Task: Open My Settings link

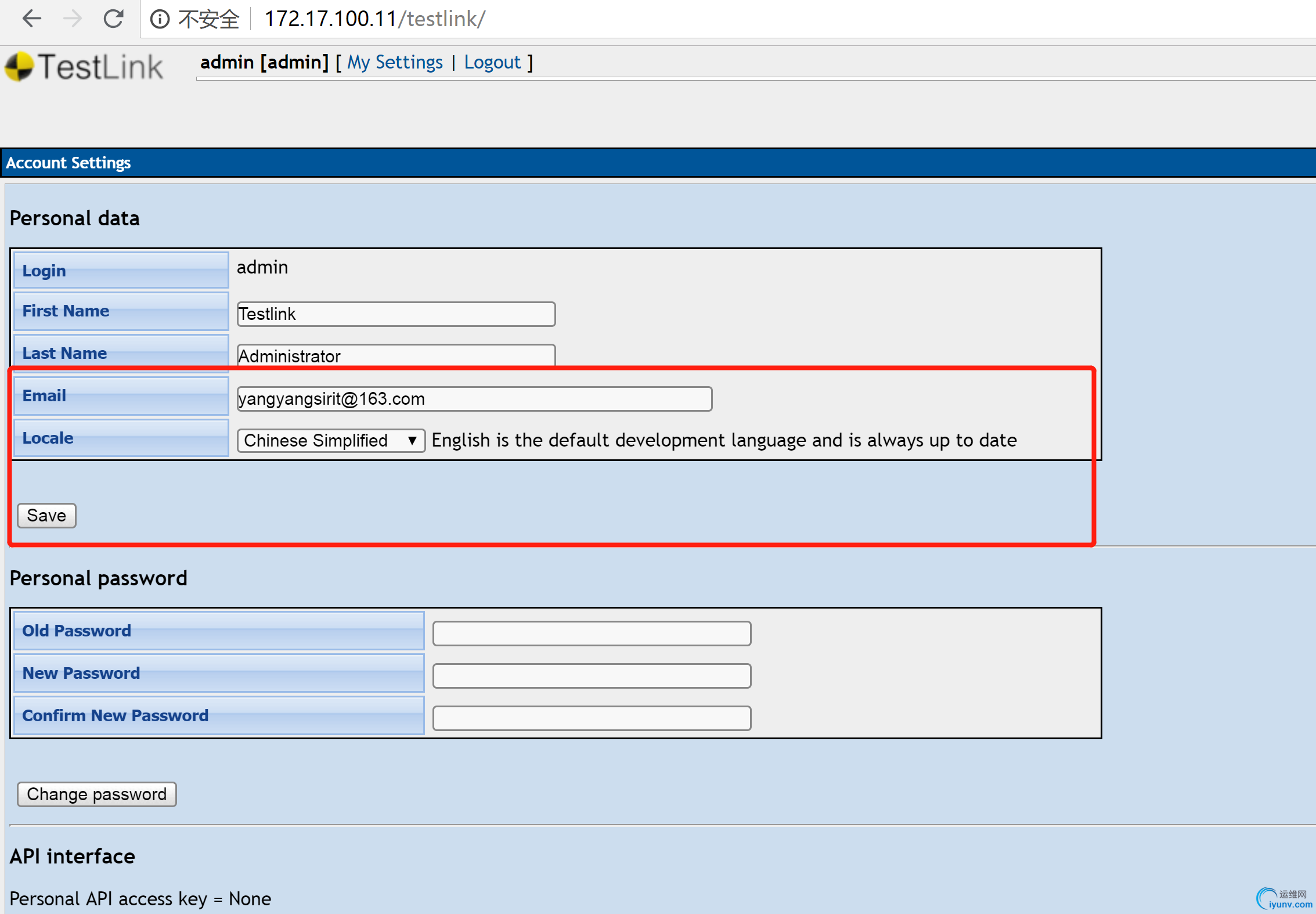Action: pyautogui.click(x=395, y=62)
